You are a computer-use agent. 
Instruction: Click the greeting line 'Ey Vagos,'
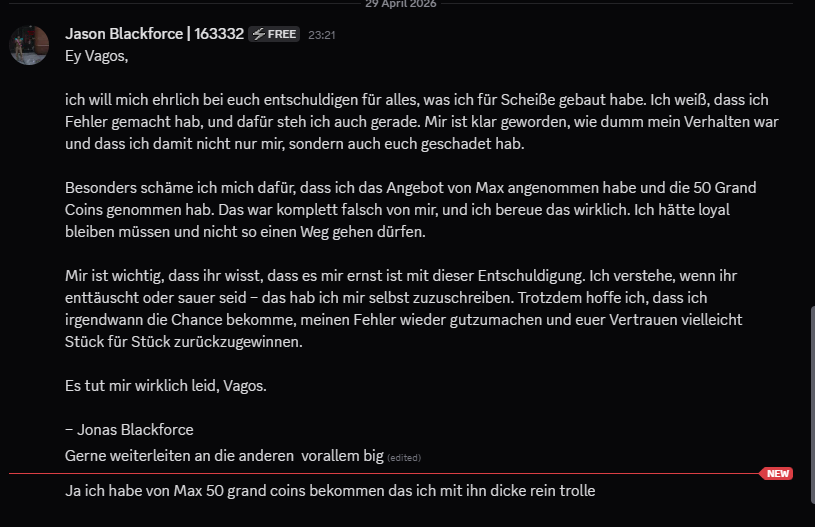click(x=97, y=56)
